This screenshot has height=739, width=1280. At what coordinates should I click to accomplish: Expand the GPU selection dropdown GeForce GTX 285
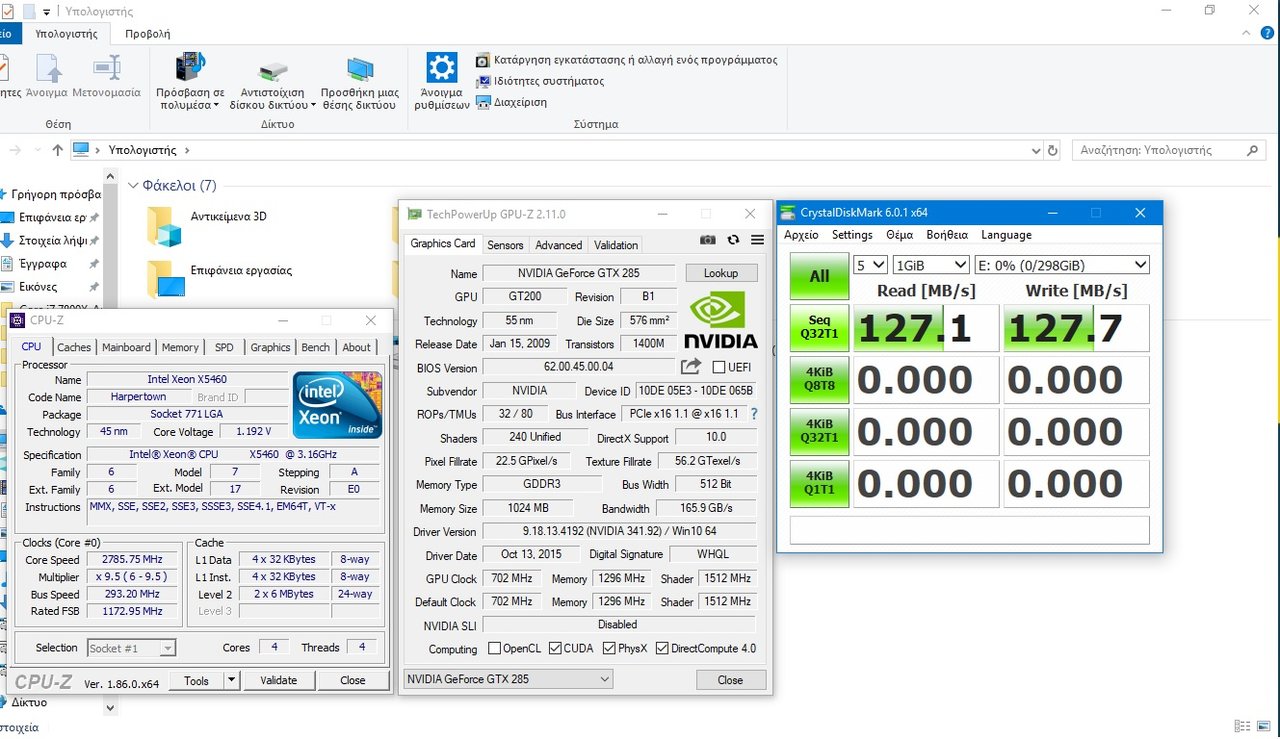(507, 680)
